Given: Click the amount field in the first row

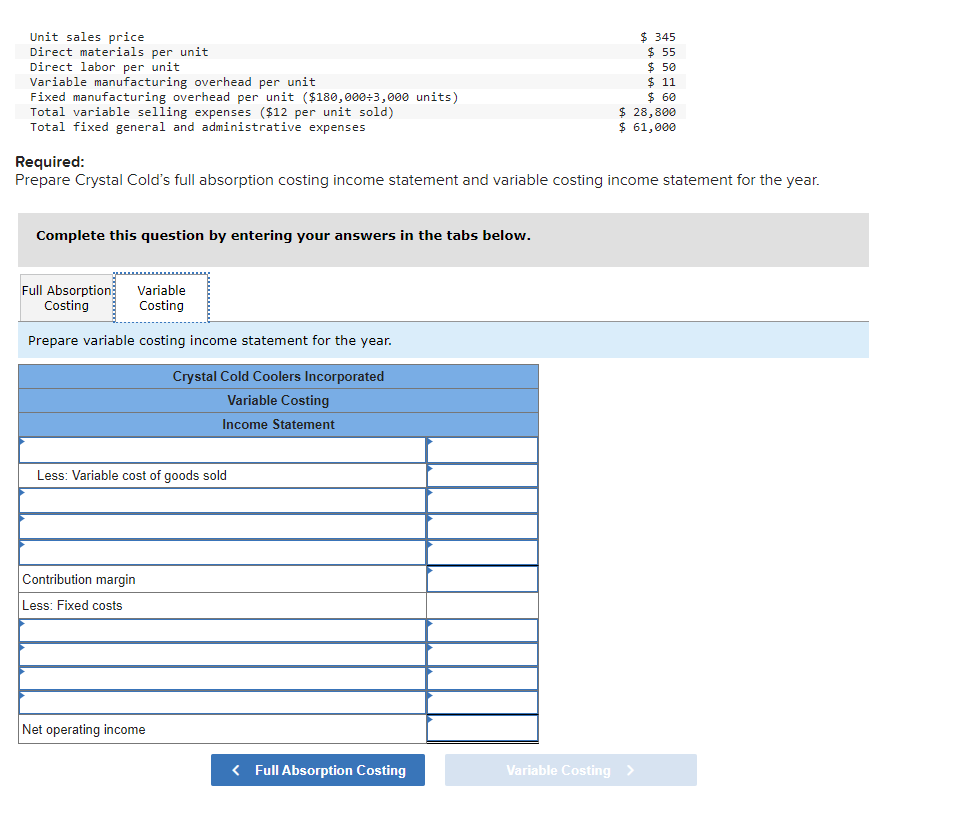Looking at the screenshot, I should coord(482,450).
